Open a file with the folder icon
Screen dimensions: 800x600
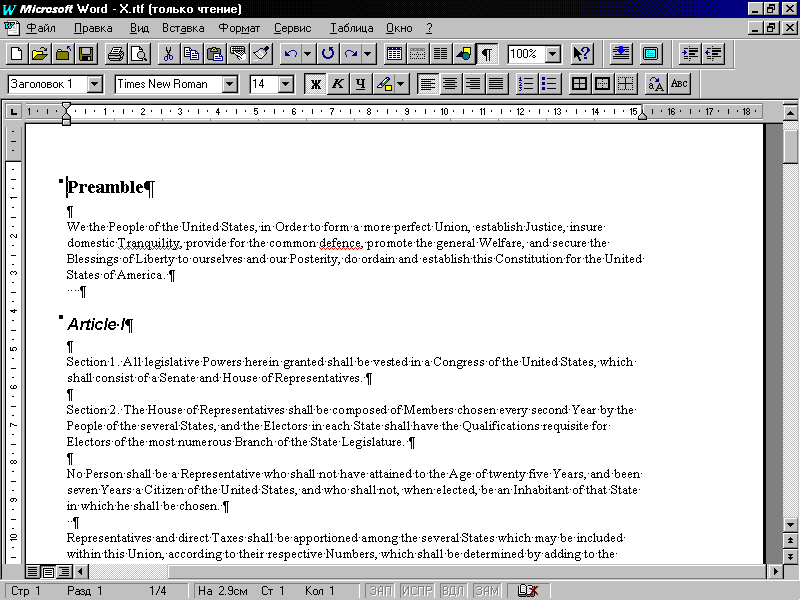[39, 54]
